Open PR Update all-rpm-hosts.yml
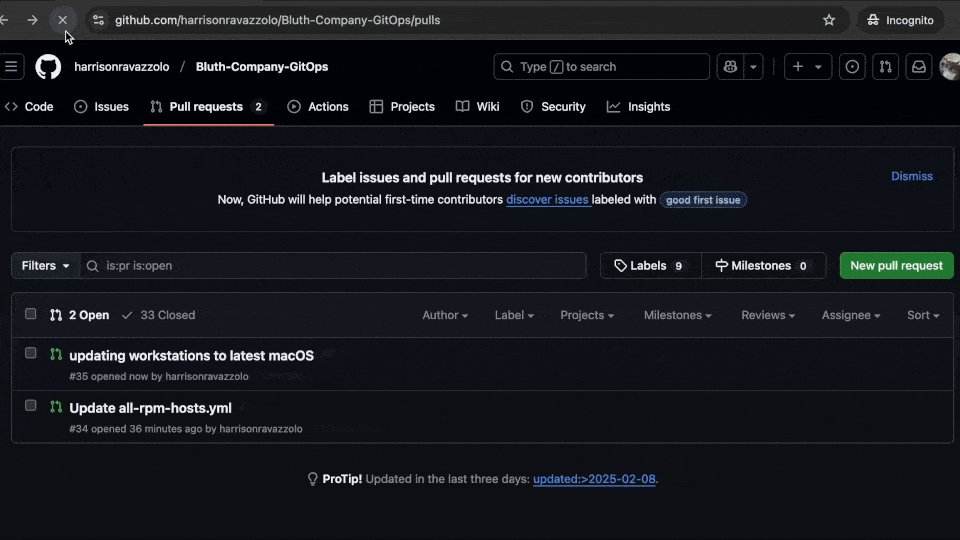The image size is (960, 540). coord(150,408)
